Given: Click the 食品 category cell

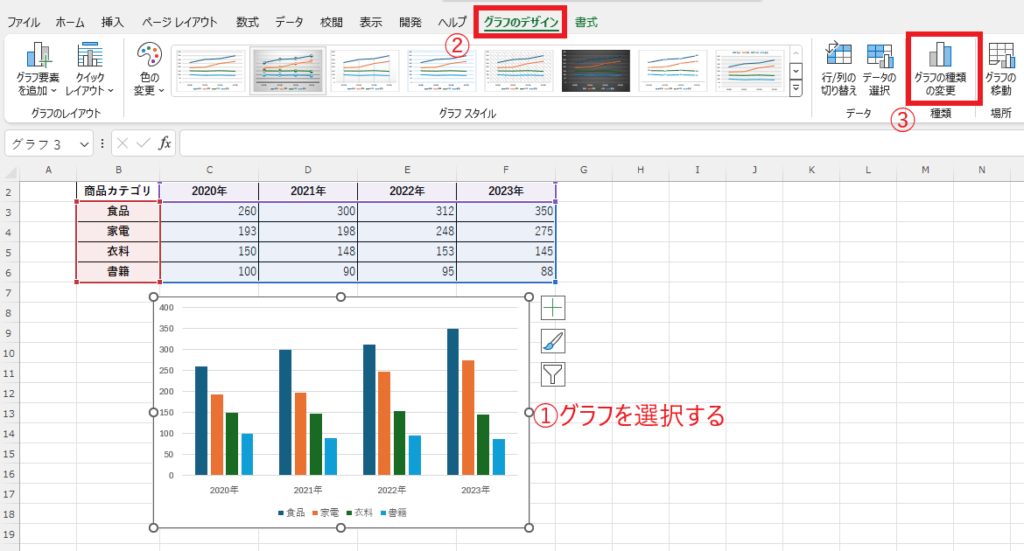Looking at the screenshot, I should click(x=118, y=211).
